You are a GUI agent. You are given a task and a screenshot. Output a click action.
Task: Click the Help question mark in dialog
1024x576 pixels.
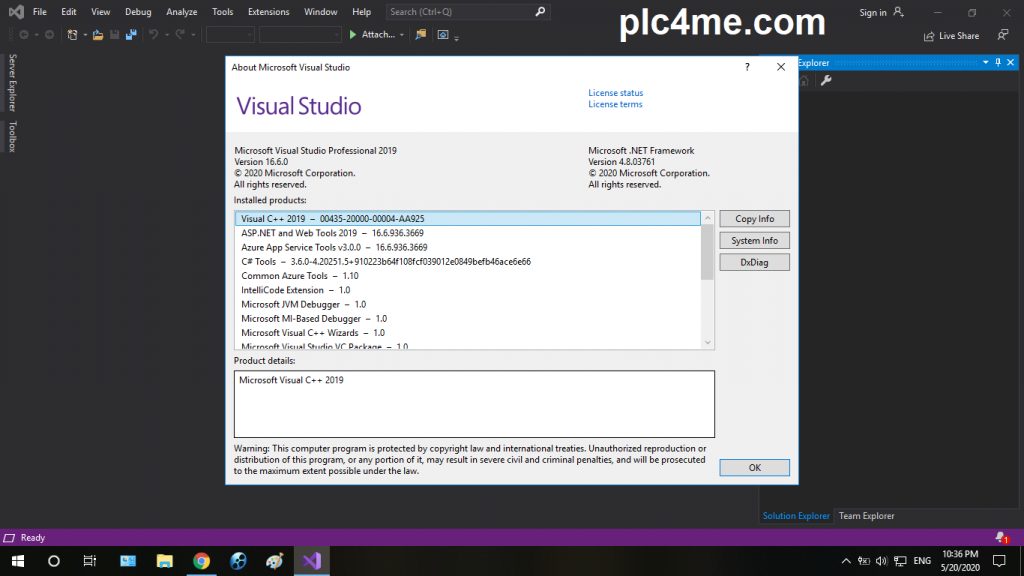(747, 67)
